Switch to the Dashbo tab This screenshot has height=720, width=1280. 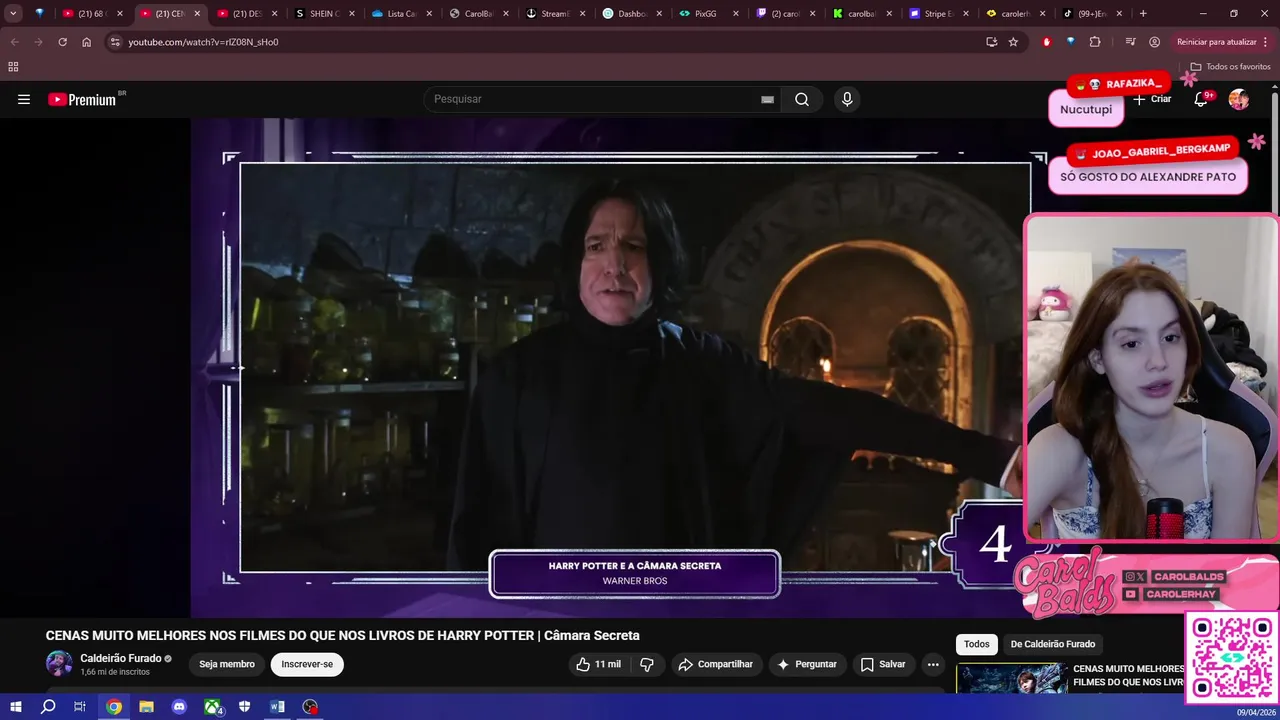point(631,14)
